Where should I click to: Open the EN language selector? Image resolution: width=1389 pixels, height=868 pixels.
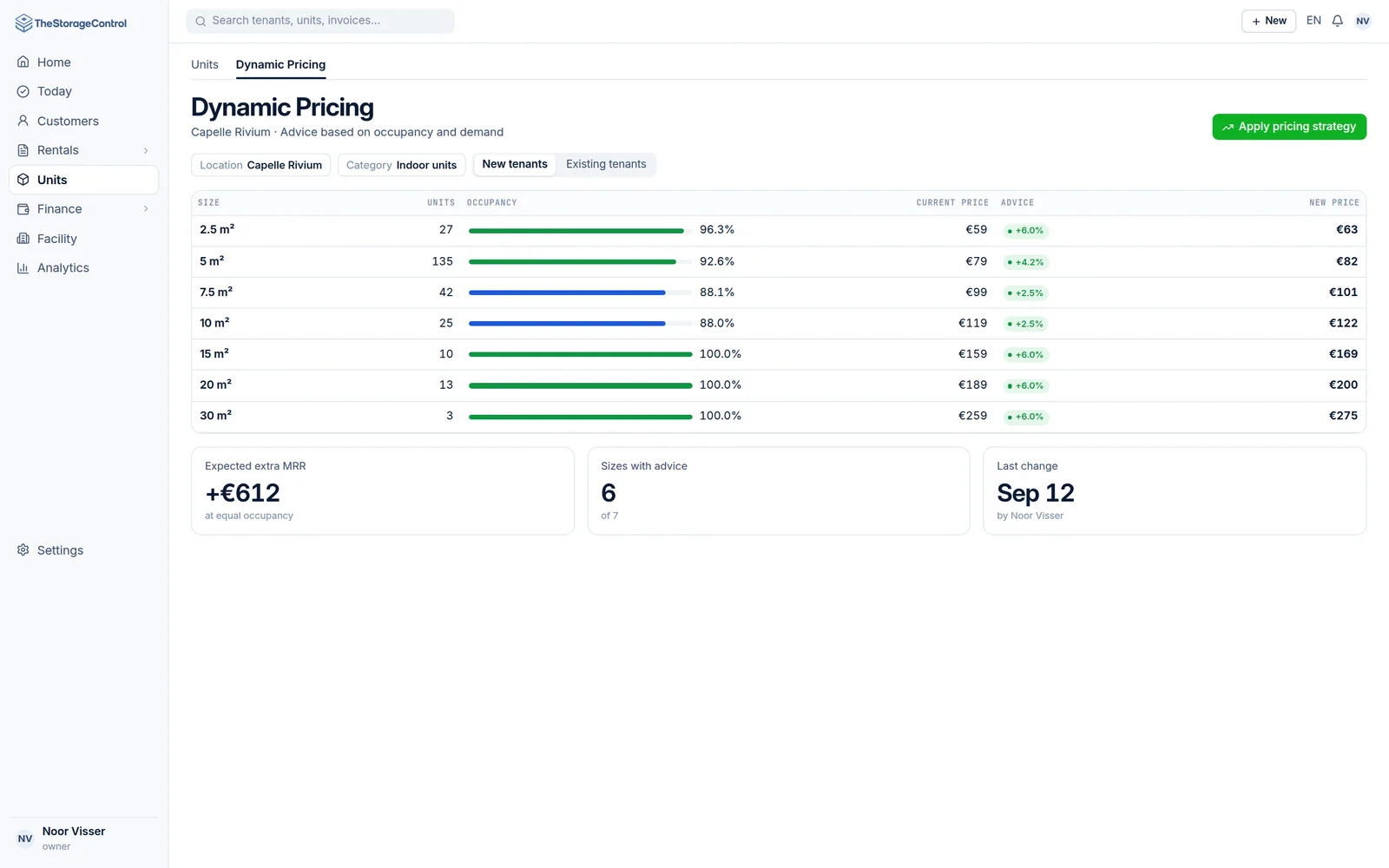(x=1313, y=21)
